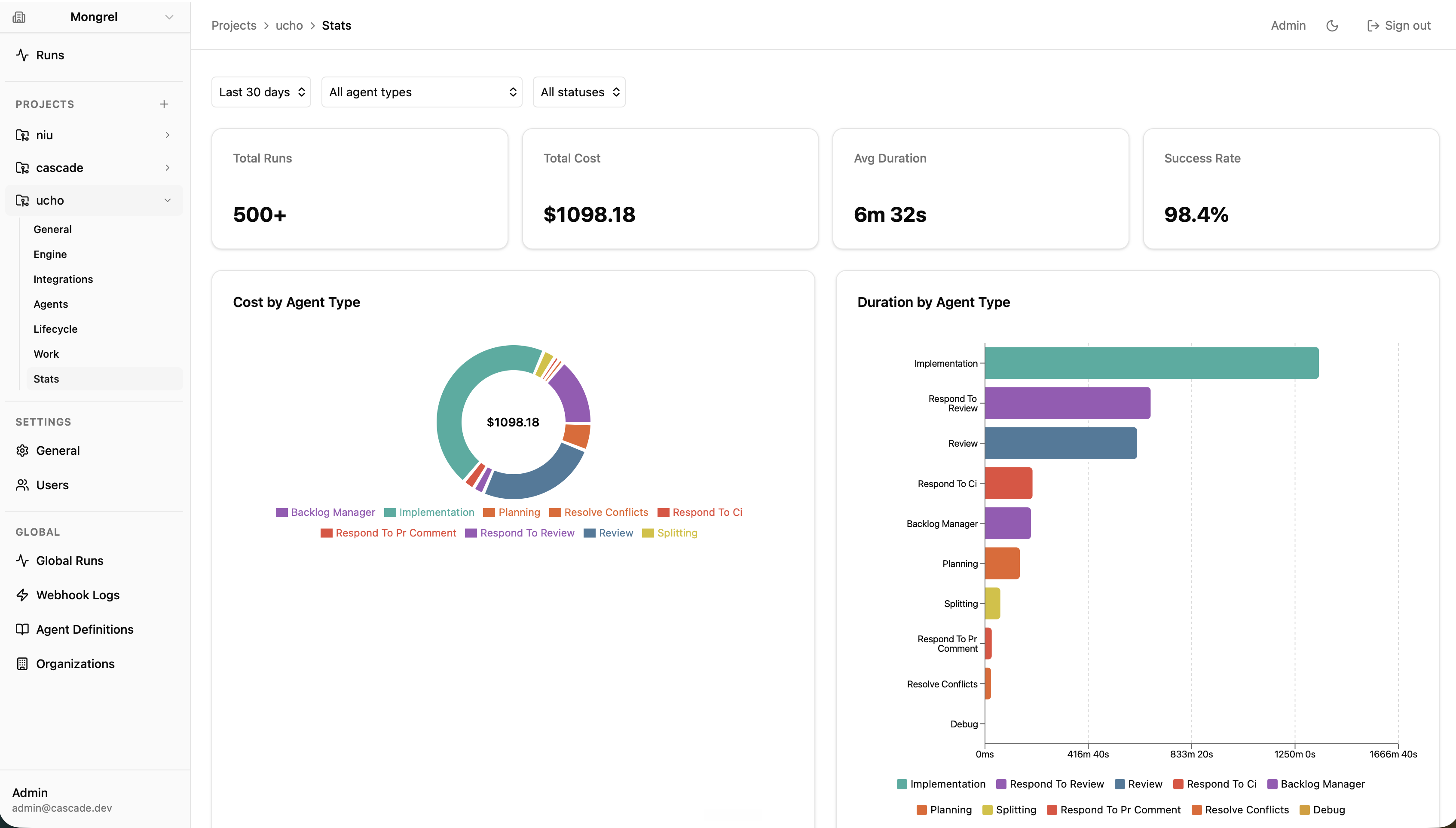1456x828 pixels.
Task: Click the ucho project folder icon
Action: 22,200
